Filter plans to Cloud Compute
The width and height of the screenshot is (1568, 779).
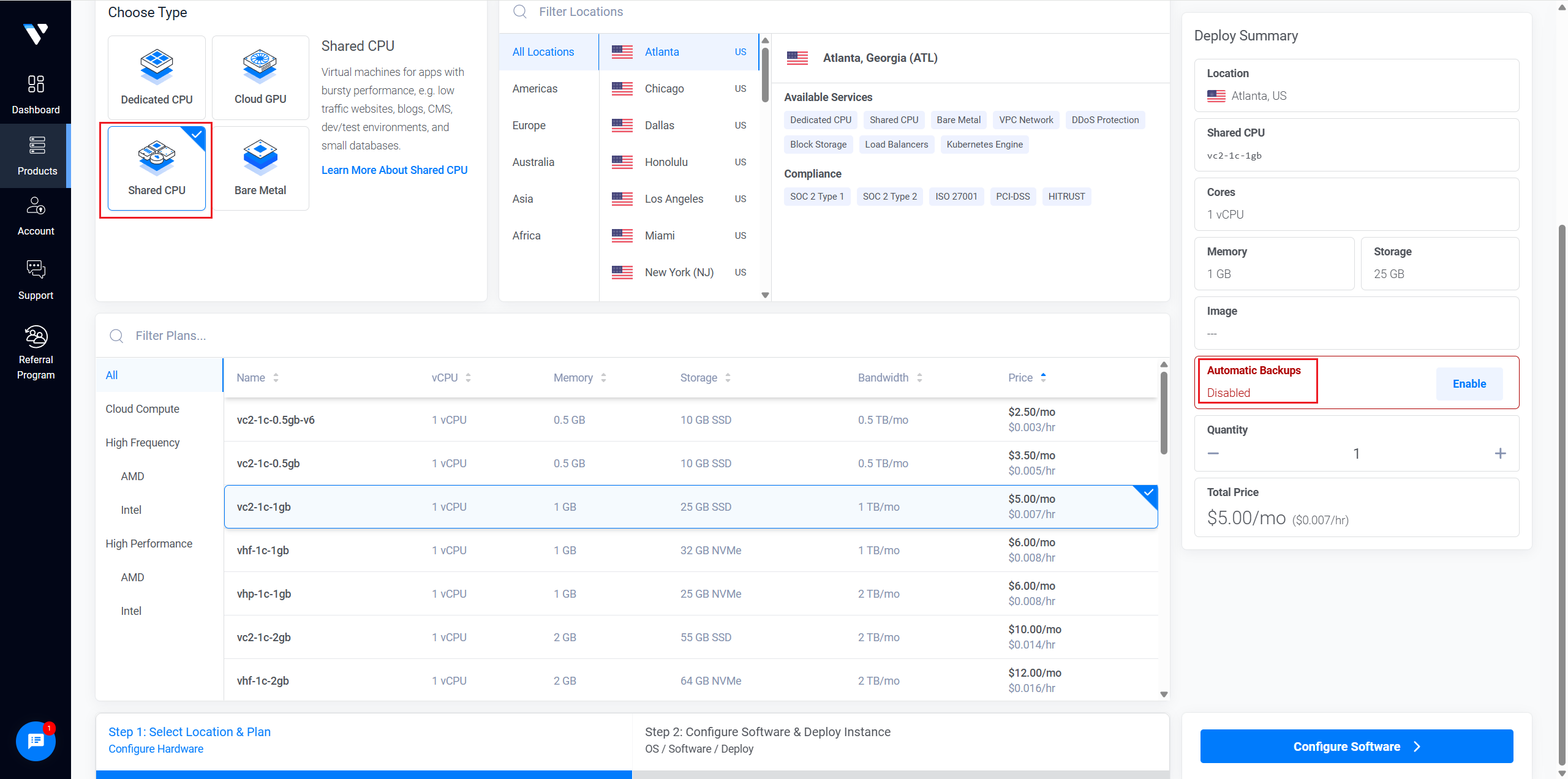click(x=159, y=409)
